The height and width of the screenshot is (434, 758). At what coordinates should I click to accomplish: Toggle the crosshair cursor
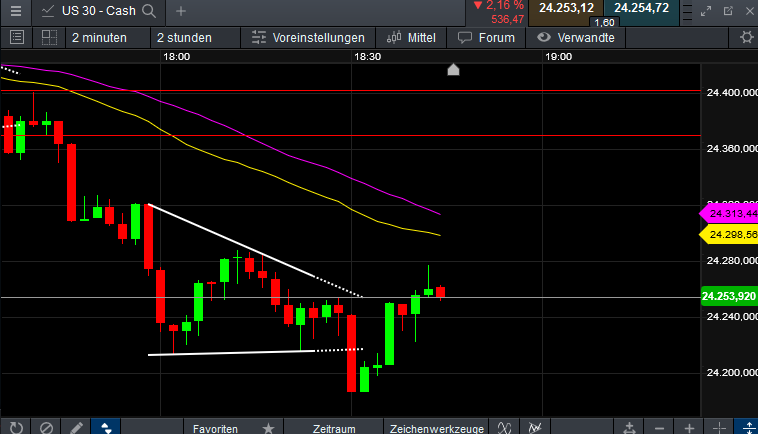719,428
